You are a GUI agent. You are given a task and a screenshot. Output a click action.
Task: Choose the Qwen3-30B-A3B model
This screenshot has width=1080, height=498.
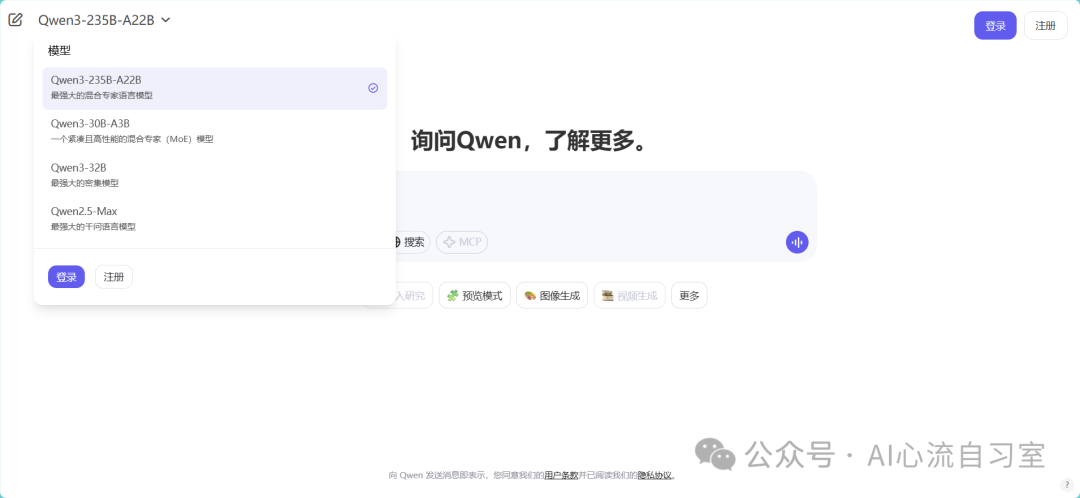click(214, 131)
